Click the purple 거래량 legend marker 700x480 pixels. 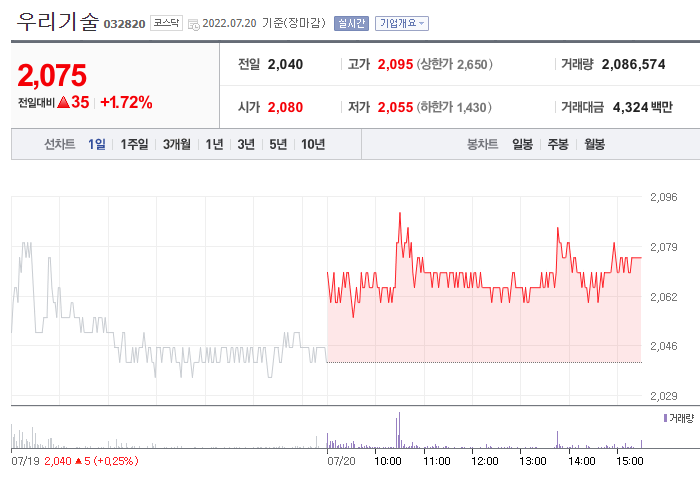(x=665, y=418)
